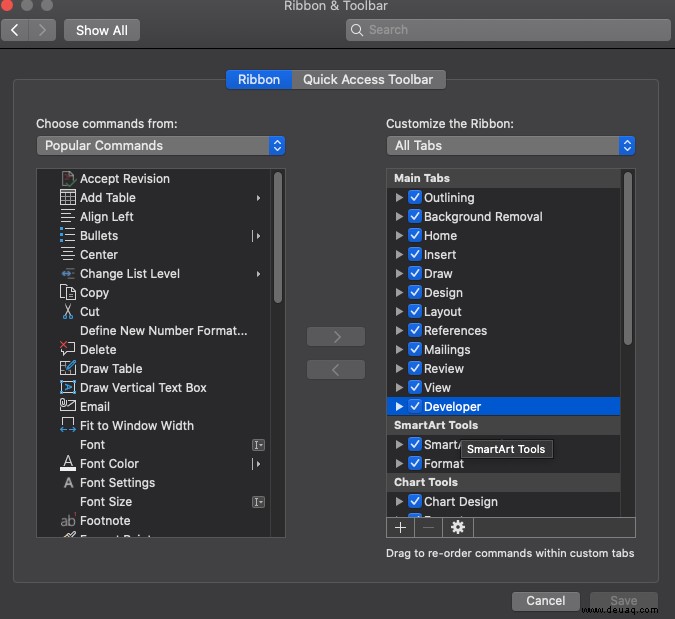Click the Font Color letter icon
This screenshot has width=675, height=619.
click(x=68, y=463)
